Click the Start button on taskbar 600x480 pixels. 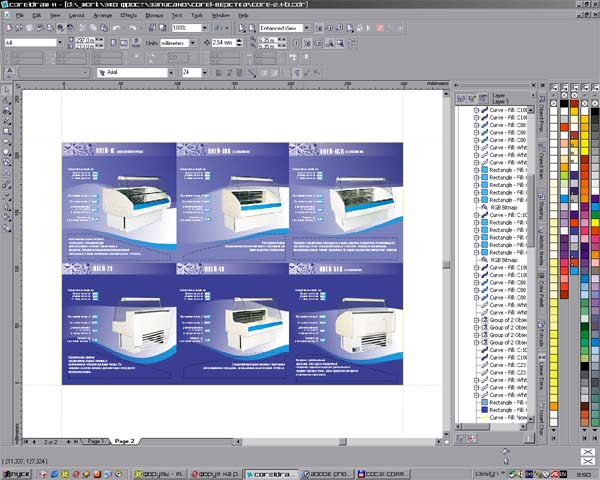(x=17, y=474)
